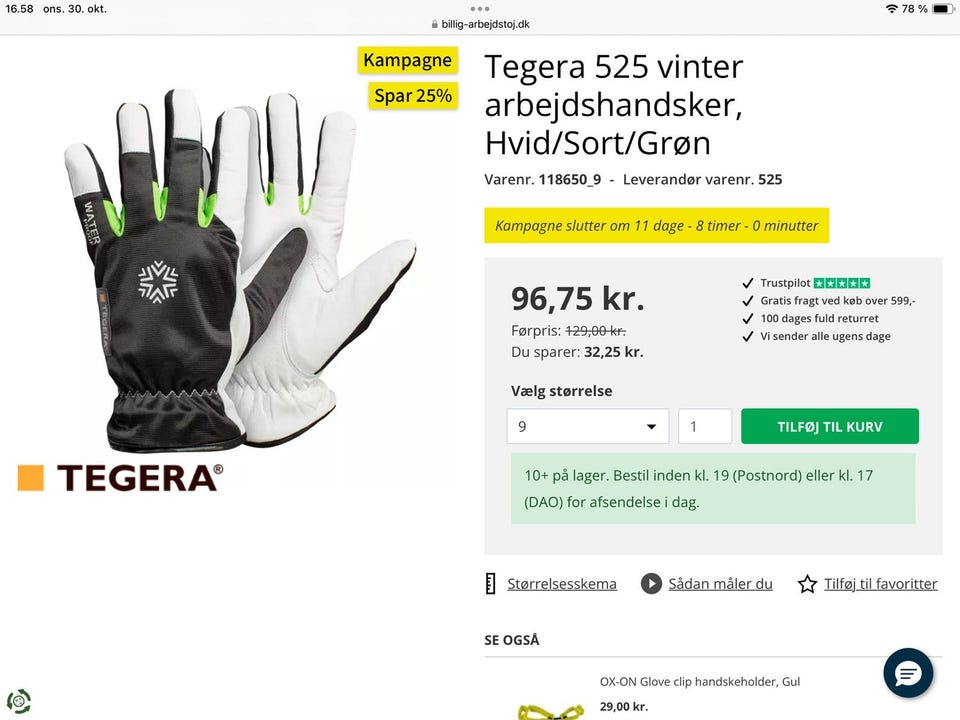Screen dimensions: 960x720
Task: Click the star icon for favorites
Action: [807, 584]
